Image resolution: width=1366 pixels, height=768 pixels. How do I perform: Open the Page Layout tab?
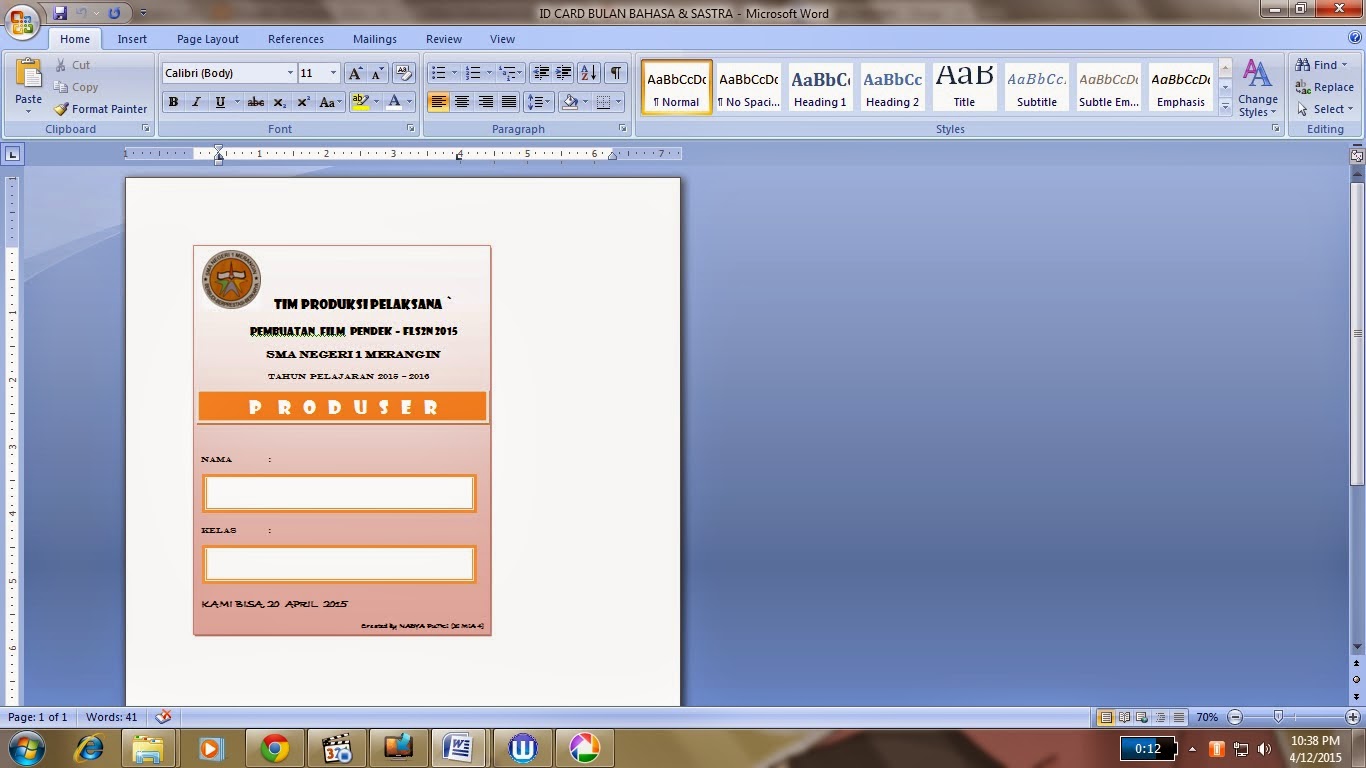pos(208,39)
